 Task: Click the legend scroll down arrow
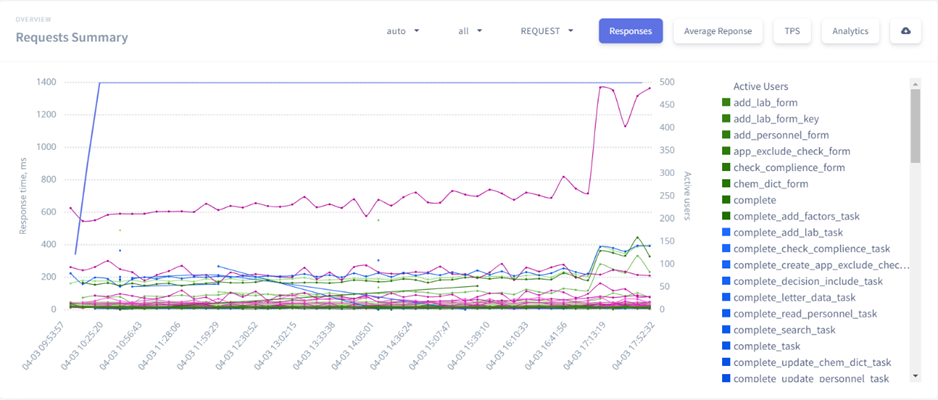915,375
